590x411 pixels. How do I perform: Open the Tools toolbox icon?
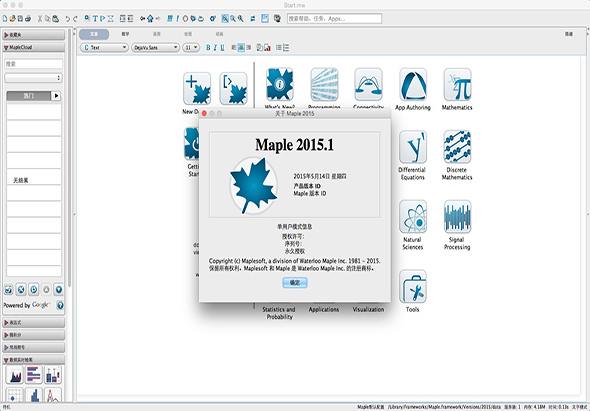click(x=413, y=286)
